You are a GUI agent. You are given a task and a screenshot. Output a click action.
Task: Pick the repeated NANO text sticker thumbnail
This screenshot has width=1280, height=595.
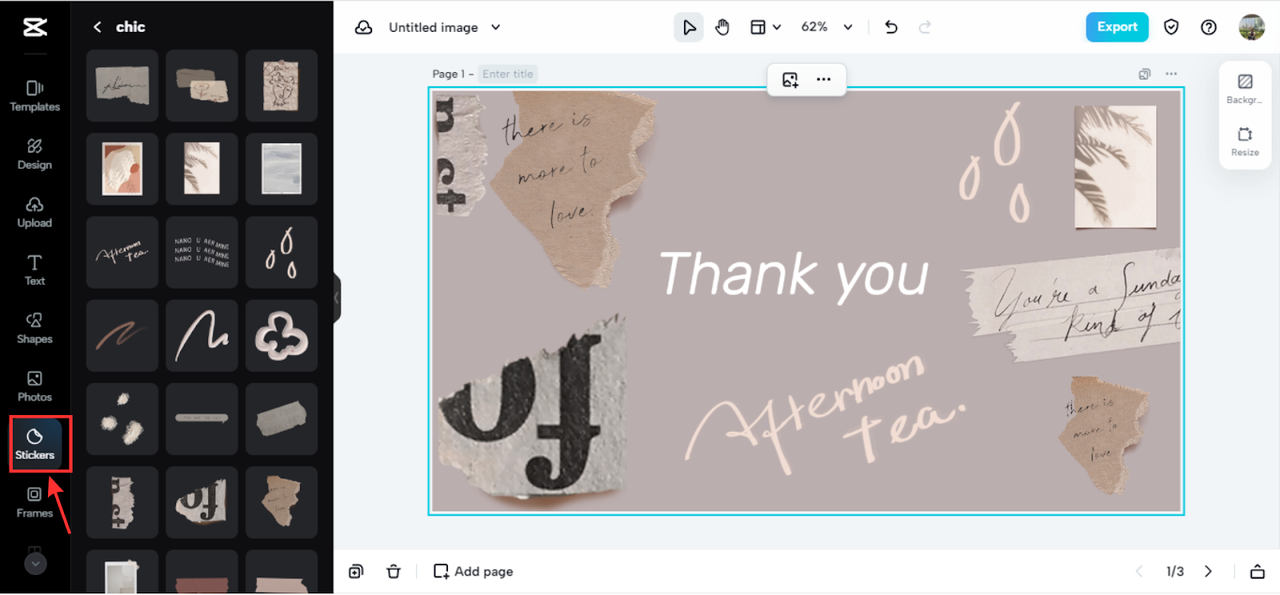tap(201, 252)
